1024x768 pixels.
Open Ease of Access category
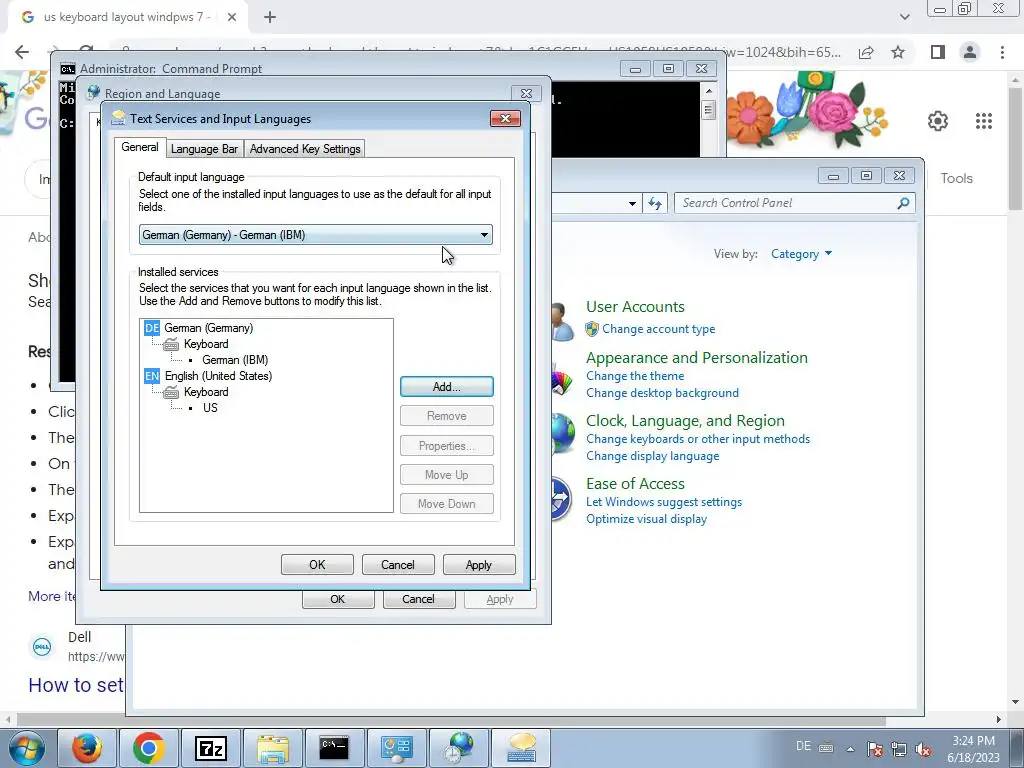[x=635, y=484]
